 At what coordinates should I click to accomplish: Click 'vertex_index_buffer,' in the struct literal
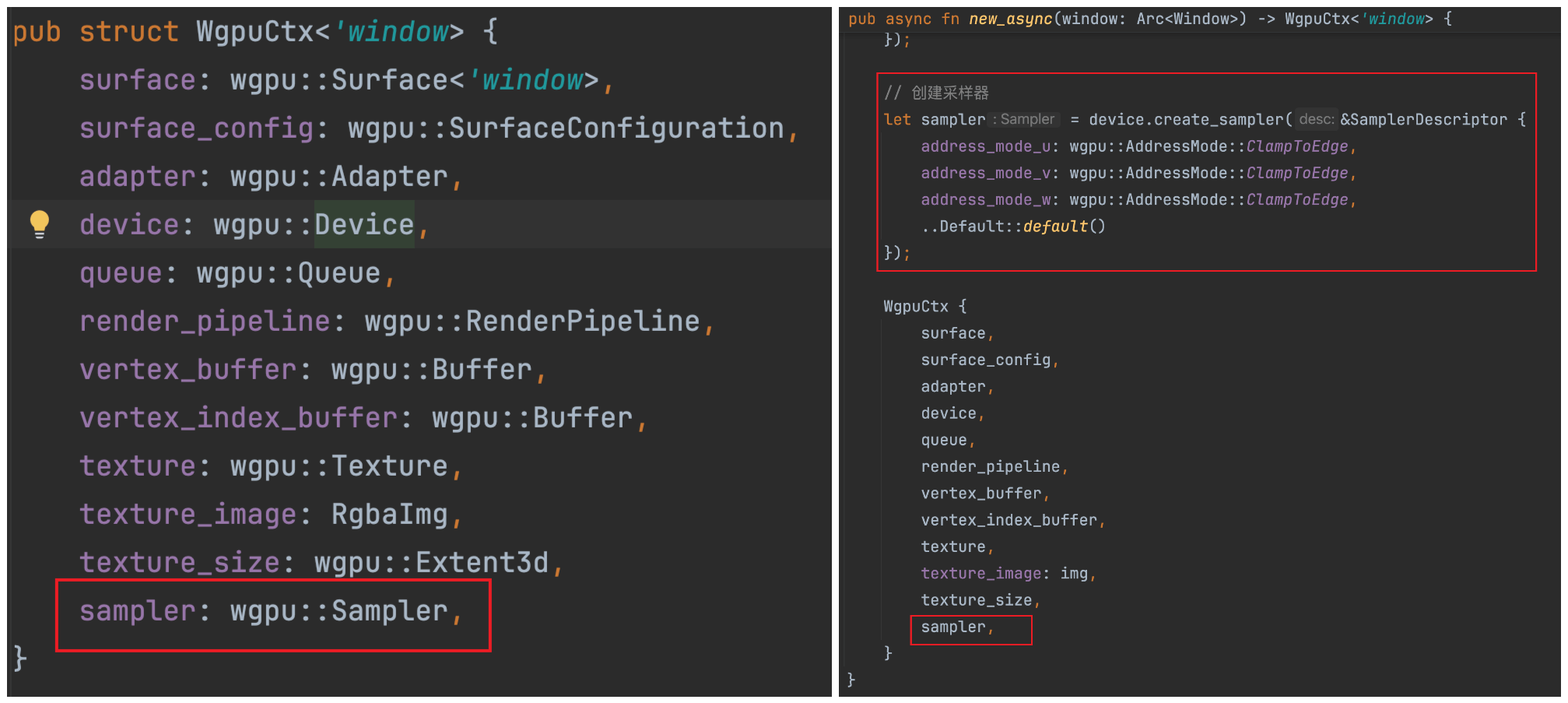pyautogui.click(x=1013, y=520)
